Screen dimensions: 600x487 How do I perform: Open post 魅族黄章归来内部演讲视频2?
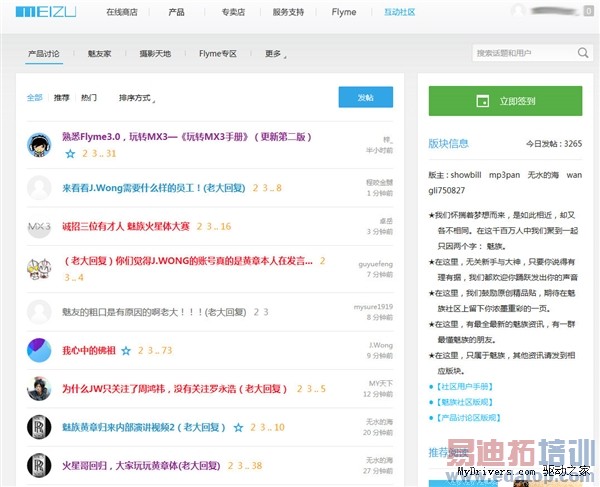[144, 427]
